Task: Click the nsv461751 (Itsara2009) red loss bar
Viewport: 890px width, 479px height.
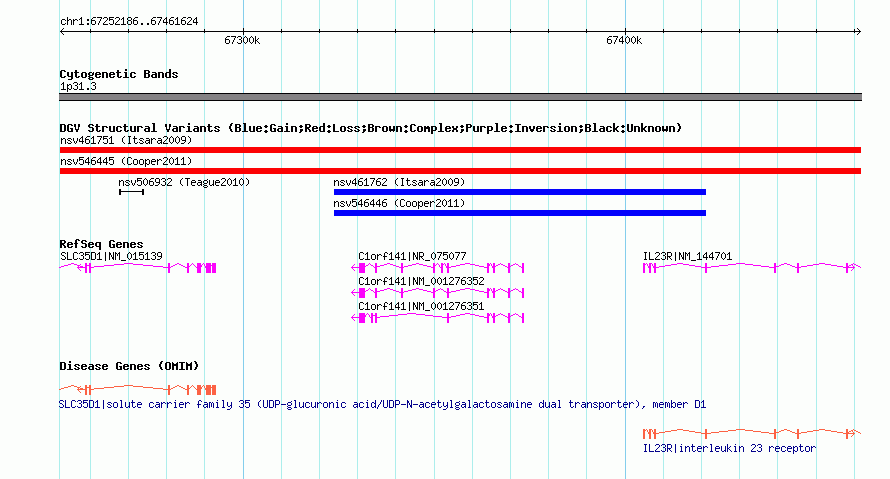Action: [x=460, y=150]
